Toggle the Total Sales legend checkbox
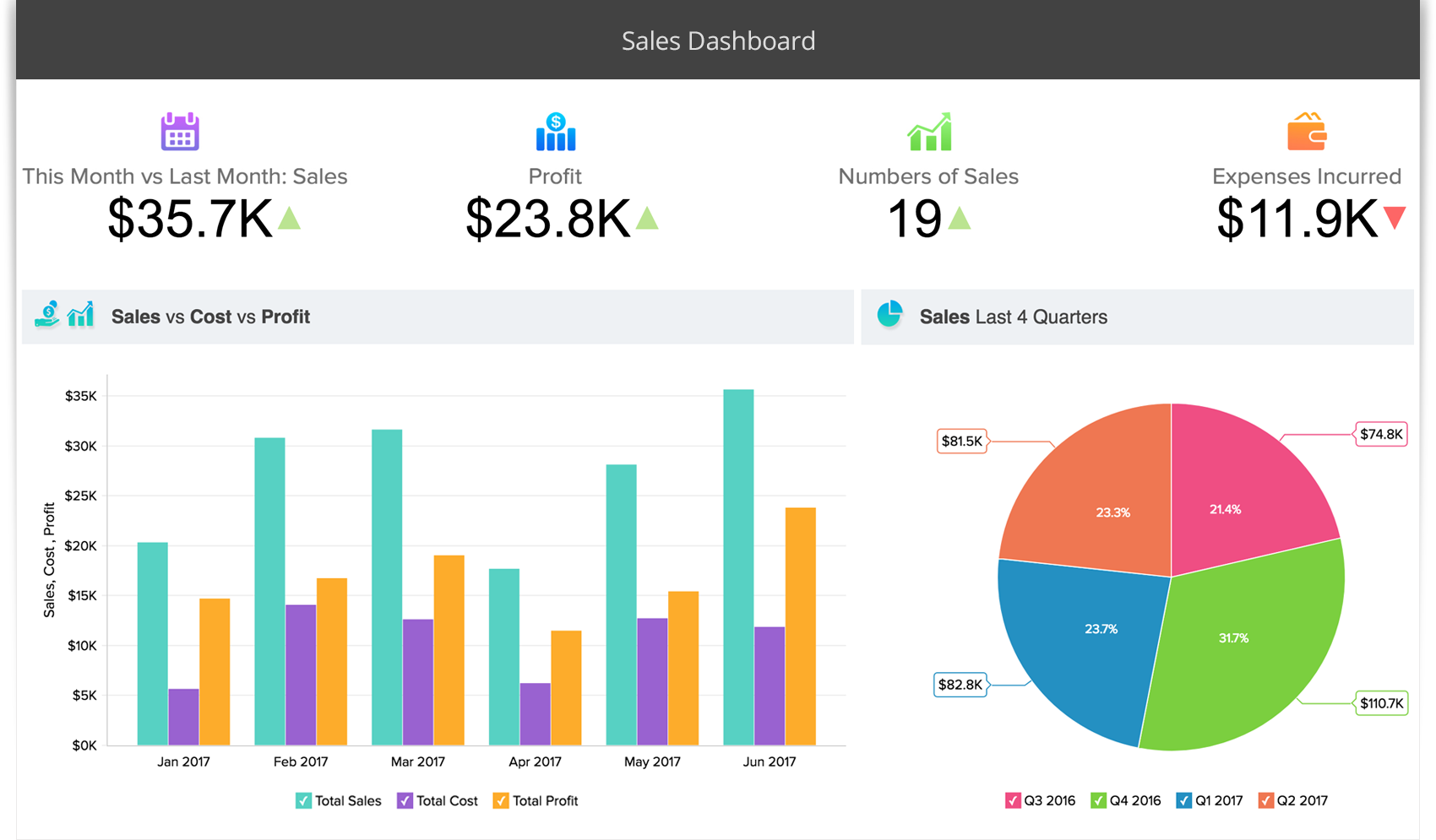 (x=302, y=800)
